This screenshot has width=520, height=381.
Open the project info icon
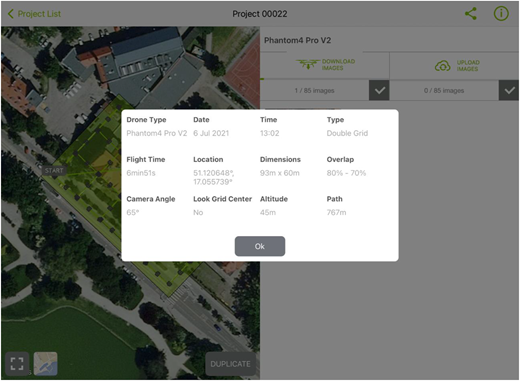[x=501, y=14]
